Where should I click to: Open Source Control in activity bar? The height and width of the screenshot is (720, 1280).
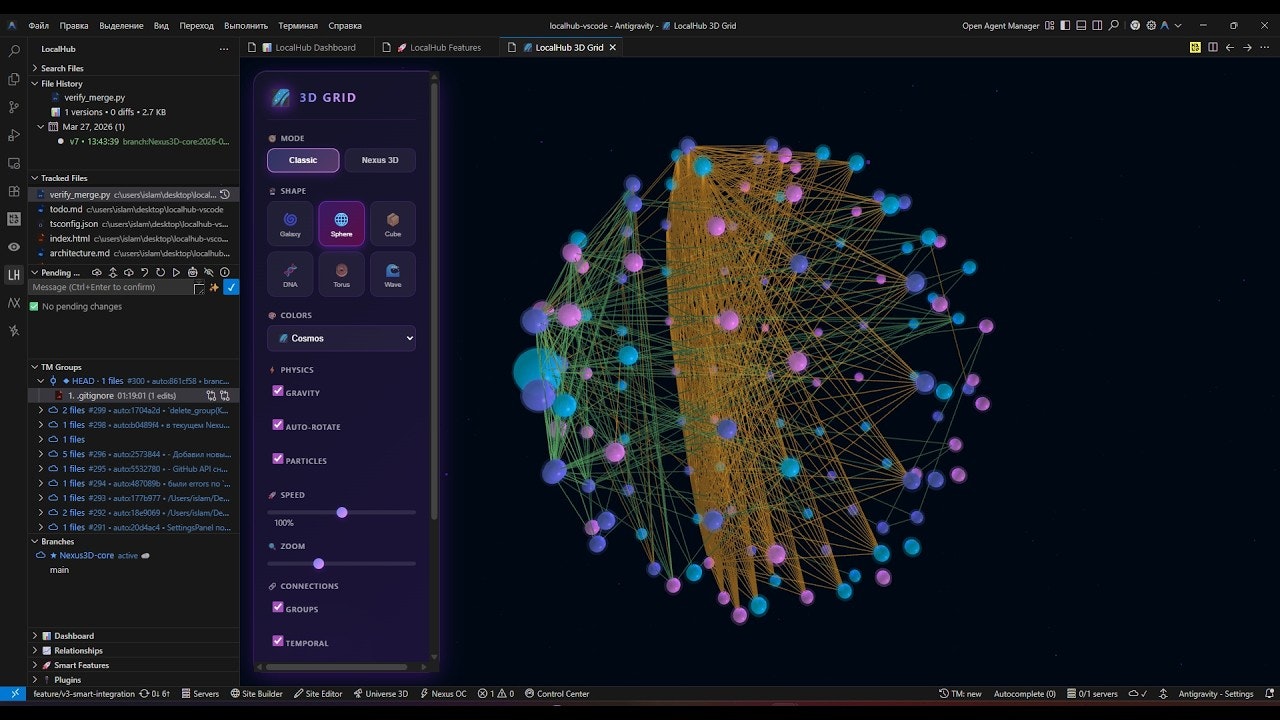[14, 106]
